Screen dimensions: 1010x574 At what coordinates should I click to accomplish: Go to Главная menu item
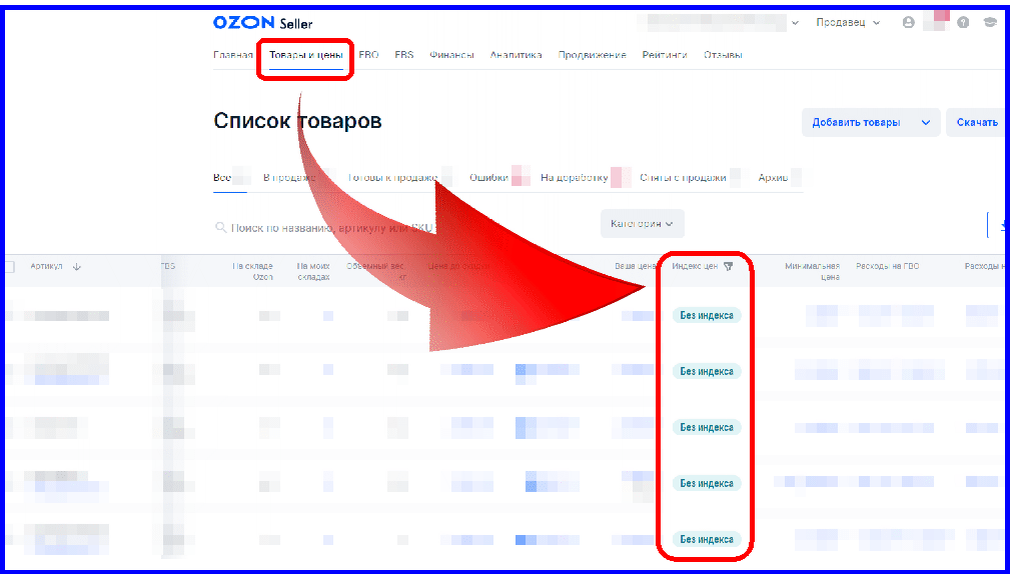pyautogui.click(x=233, y=55)
